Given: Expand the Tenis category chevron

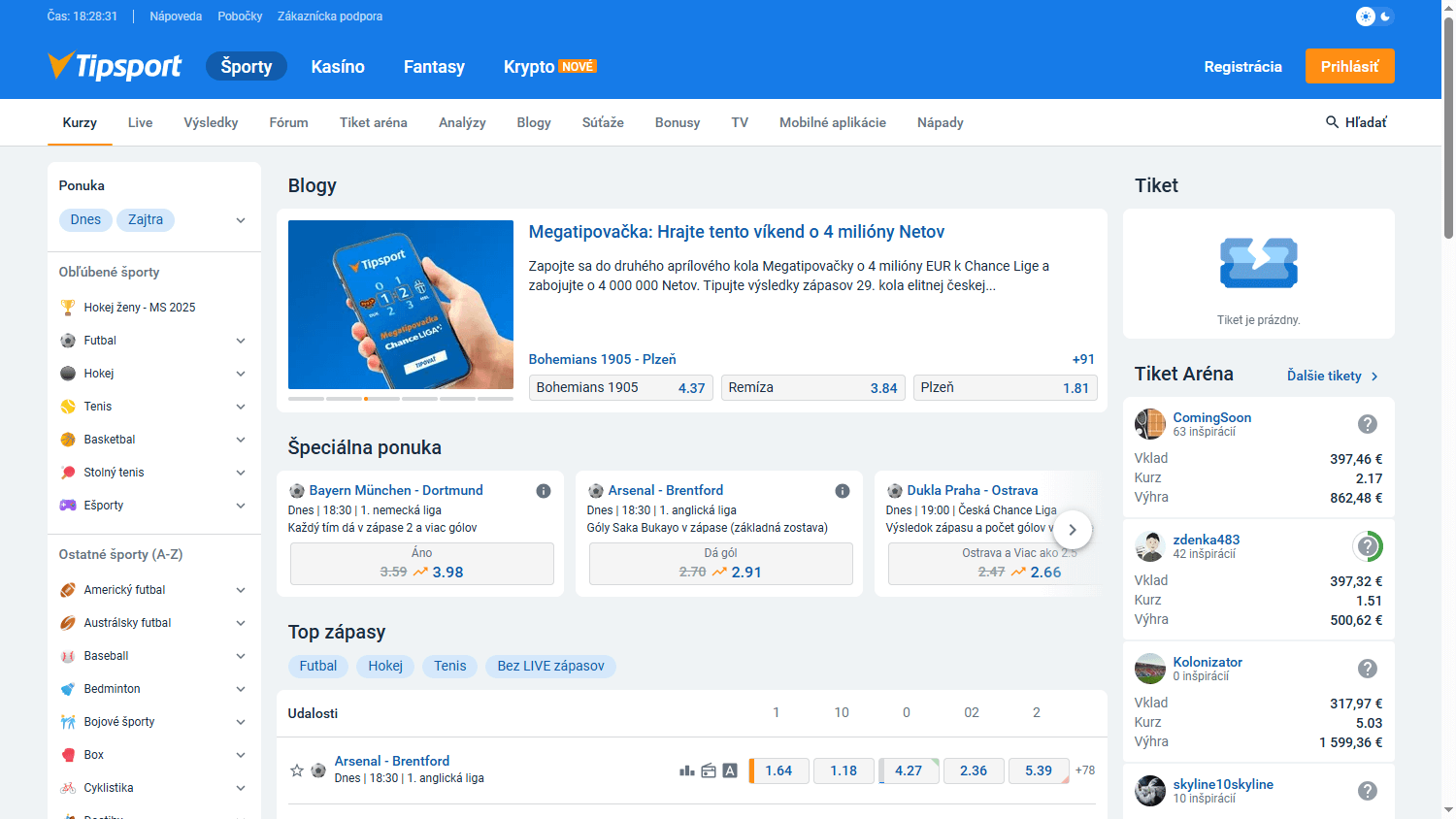Looking at the screenshot, I should coord(241,407).
